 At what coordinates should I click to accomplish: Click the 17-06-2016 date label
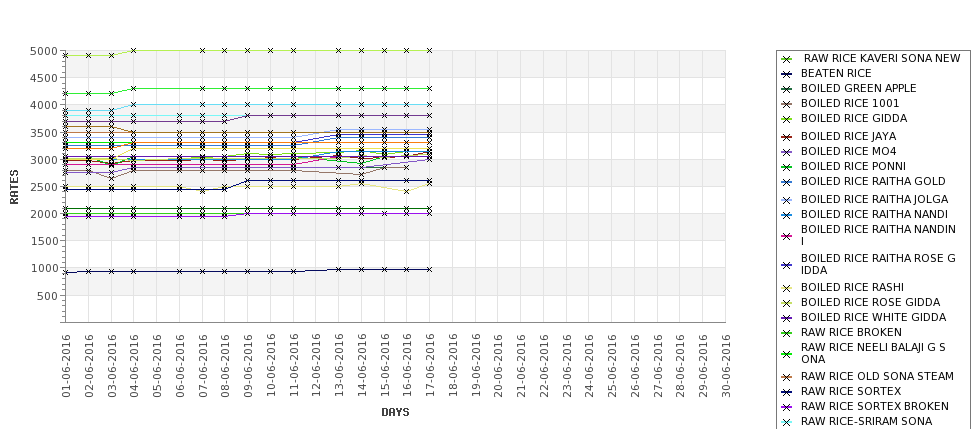click(430, 366)
